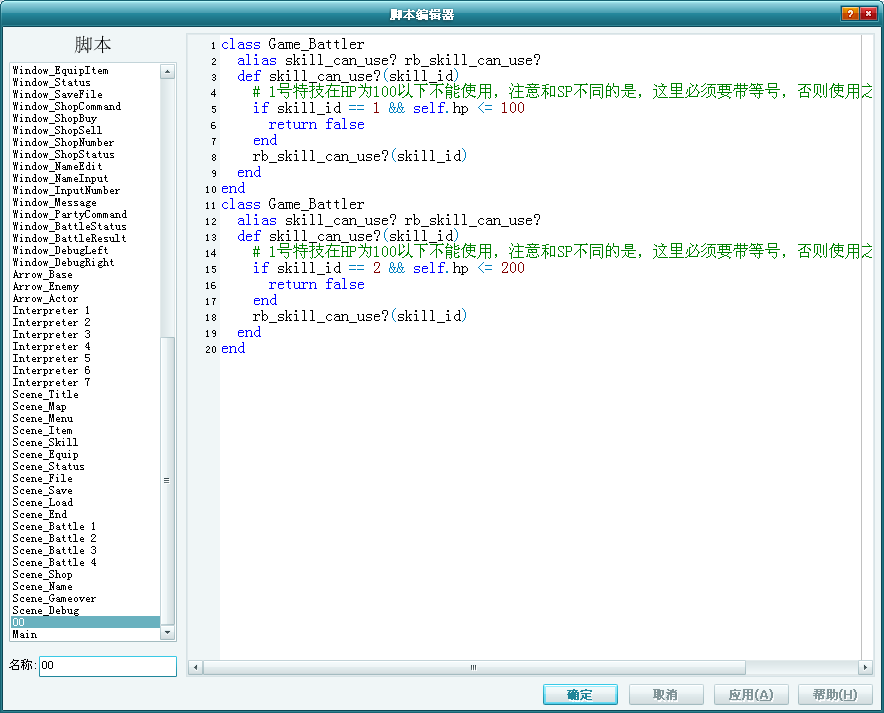The width and height of the screenshot is (884, 713).
Task: Click the code editor horizontal scrollbar thumb
Action: [474, 667]
